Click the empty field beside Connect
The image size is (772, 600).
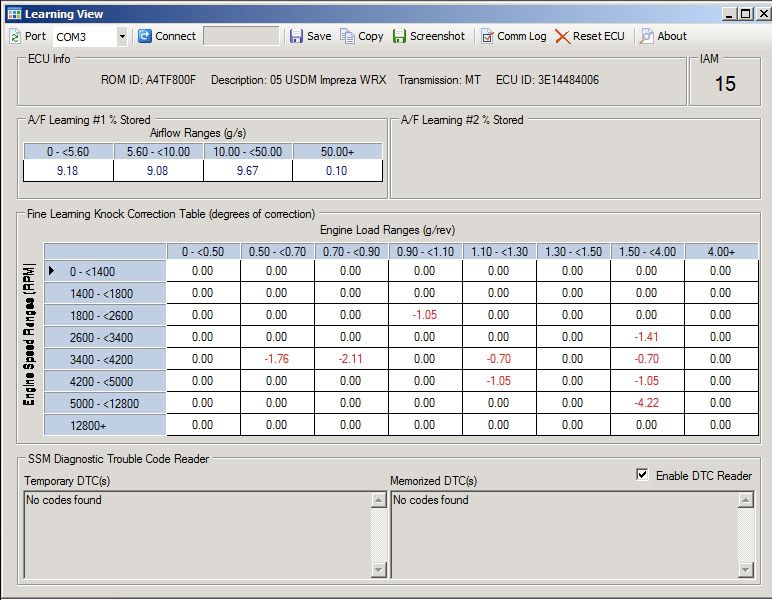(241, 36)
